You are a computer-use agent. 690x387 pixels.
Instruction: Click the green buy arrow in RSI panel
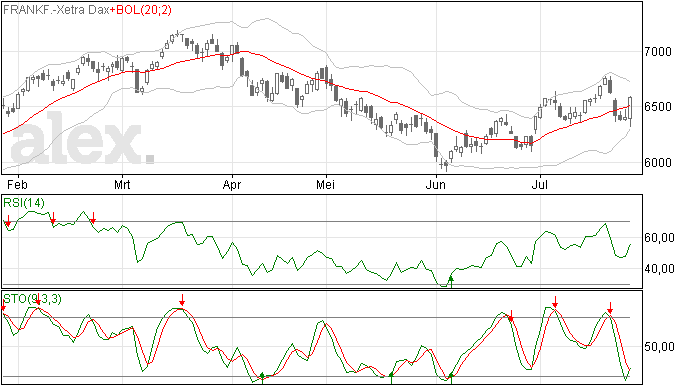[451, 281]
